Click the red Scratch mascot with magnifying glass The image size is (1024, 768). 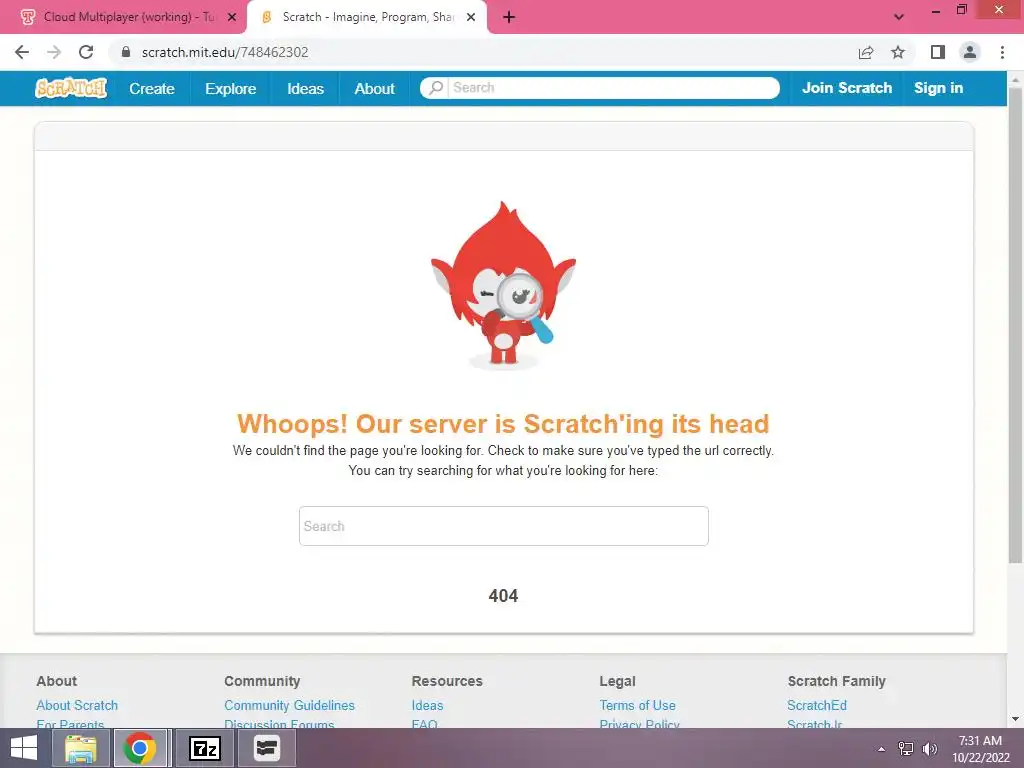[x=504, y=286]
